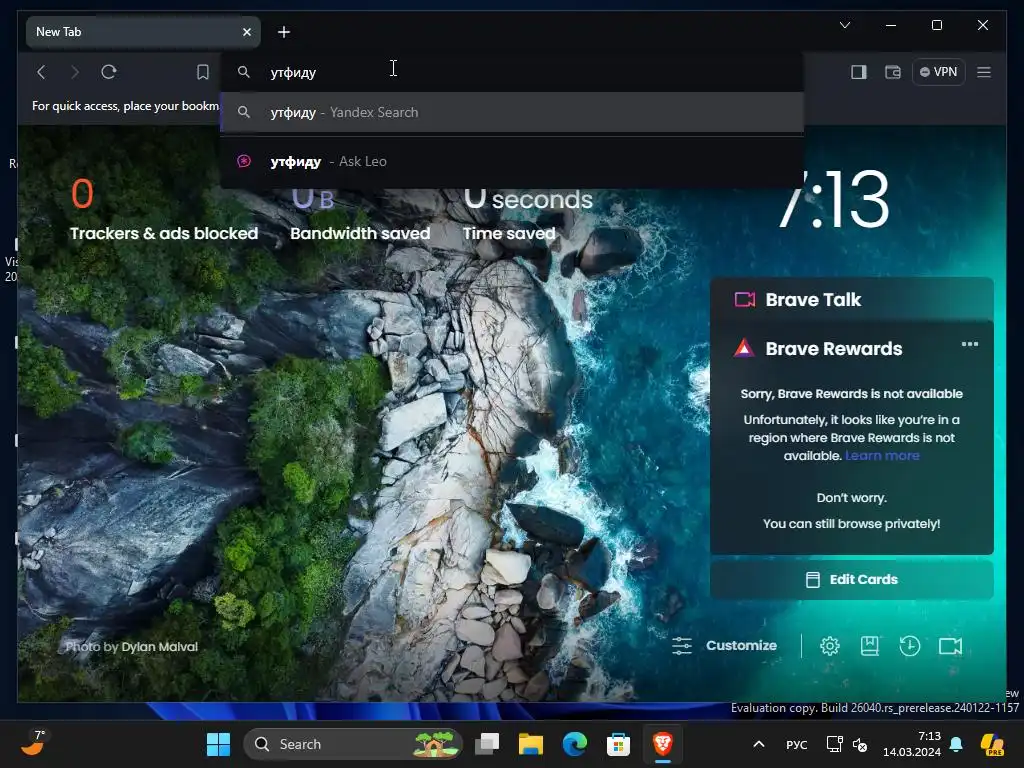Click the Leo AI icon in suggestions
Screen dimensions: 1024x768
tap(244, 161)
